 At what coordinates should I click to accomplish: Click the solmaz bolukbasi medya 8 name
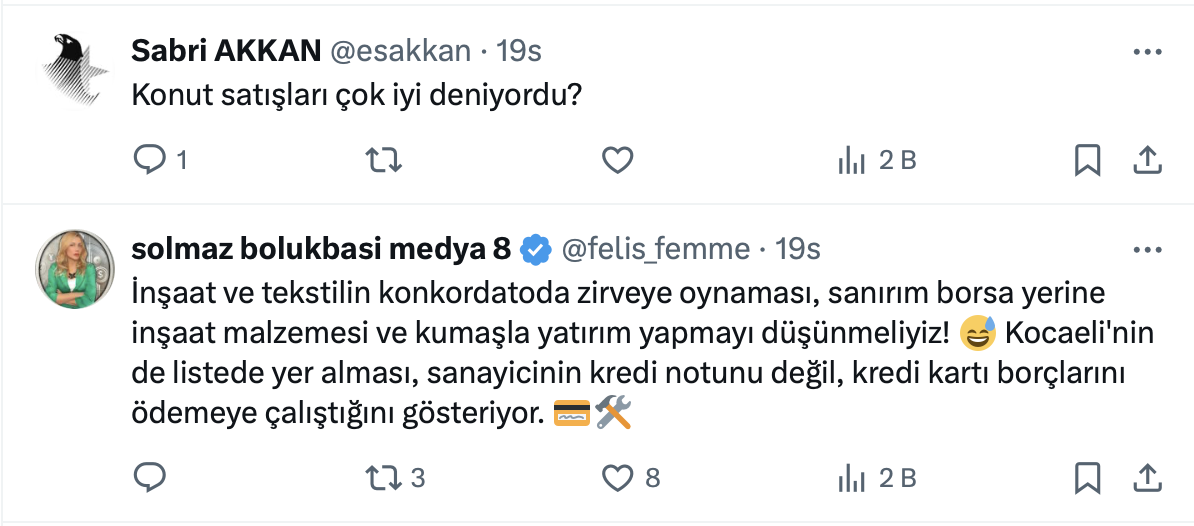pyautogui.click(x=321, y=249)
